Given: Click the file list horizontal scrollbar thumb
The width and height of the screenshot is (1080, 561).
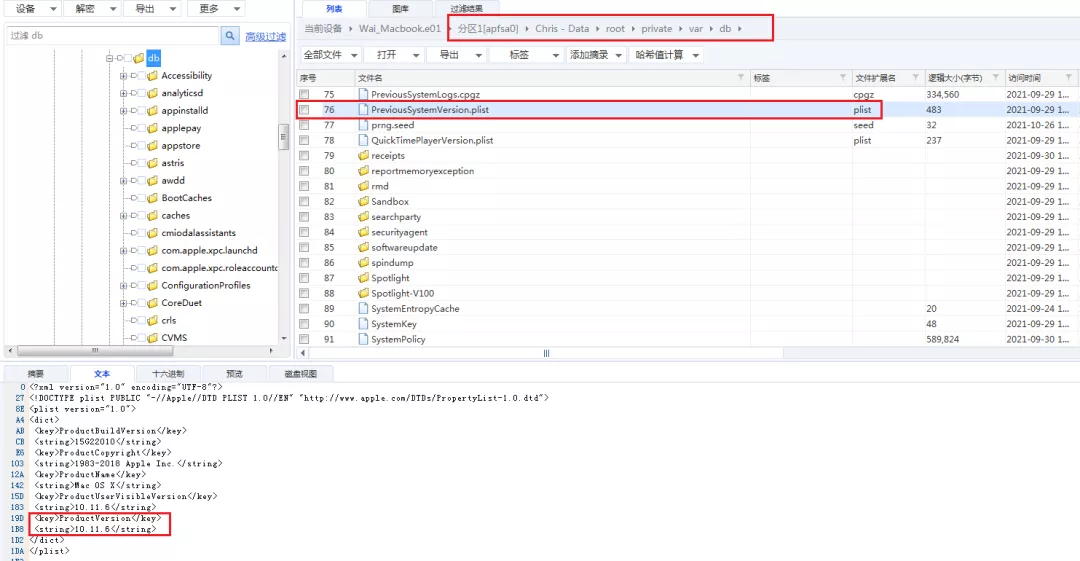Looking at the screenshot, I should [546, 353].
